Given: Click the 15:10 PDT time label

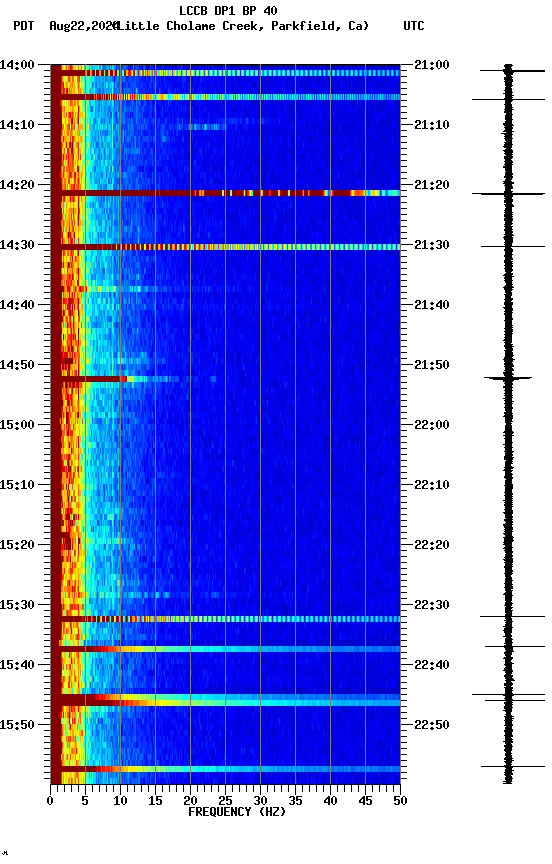Looking at the screenshot, I should pyautogui.click(x=17, y=485).
